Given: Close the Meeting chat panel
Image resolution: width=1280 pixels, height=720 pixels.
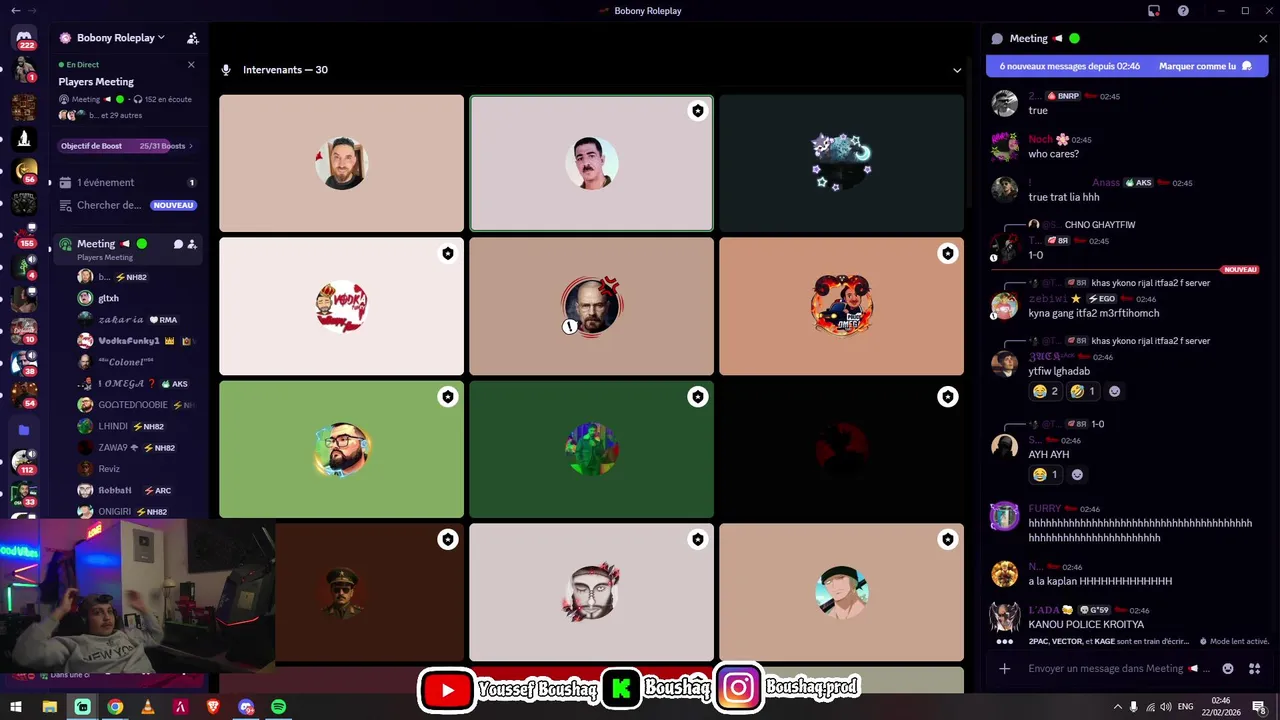Looking at the screenshot, I should coord(1263,38).
